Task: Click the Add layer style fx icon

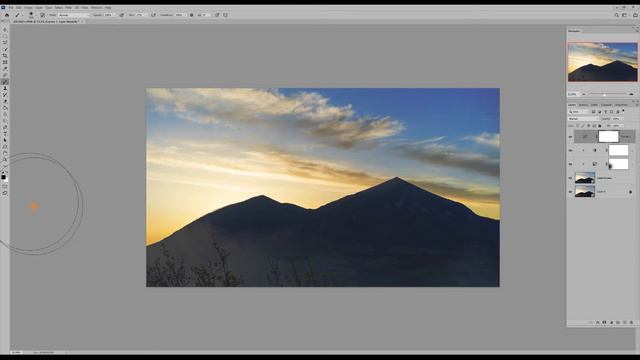Action: 598,322
